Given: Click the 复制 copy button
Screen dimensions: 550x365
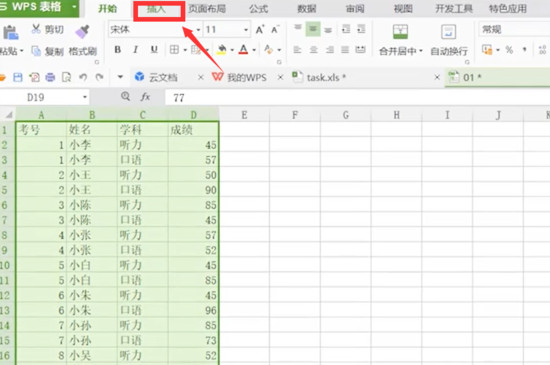Looking at the screenshot, I should click(47, 52).
